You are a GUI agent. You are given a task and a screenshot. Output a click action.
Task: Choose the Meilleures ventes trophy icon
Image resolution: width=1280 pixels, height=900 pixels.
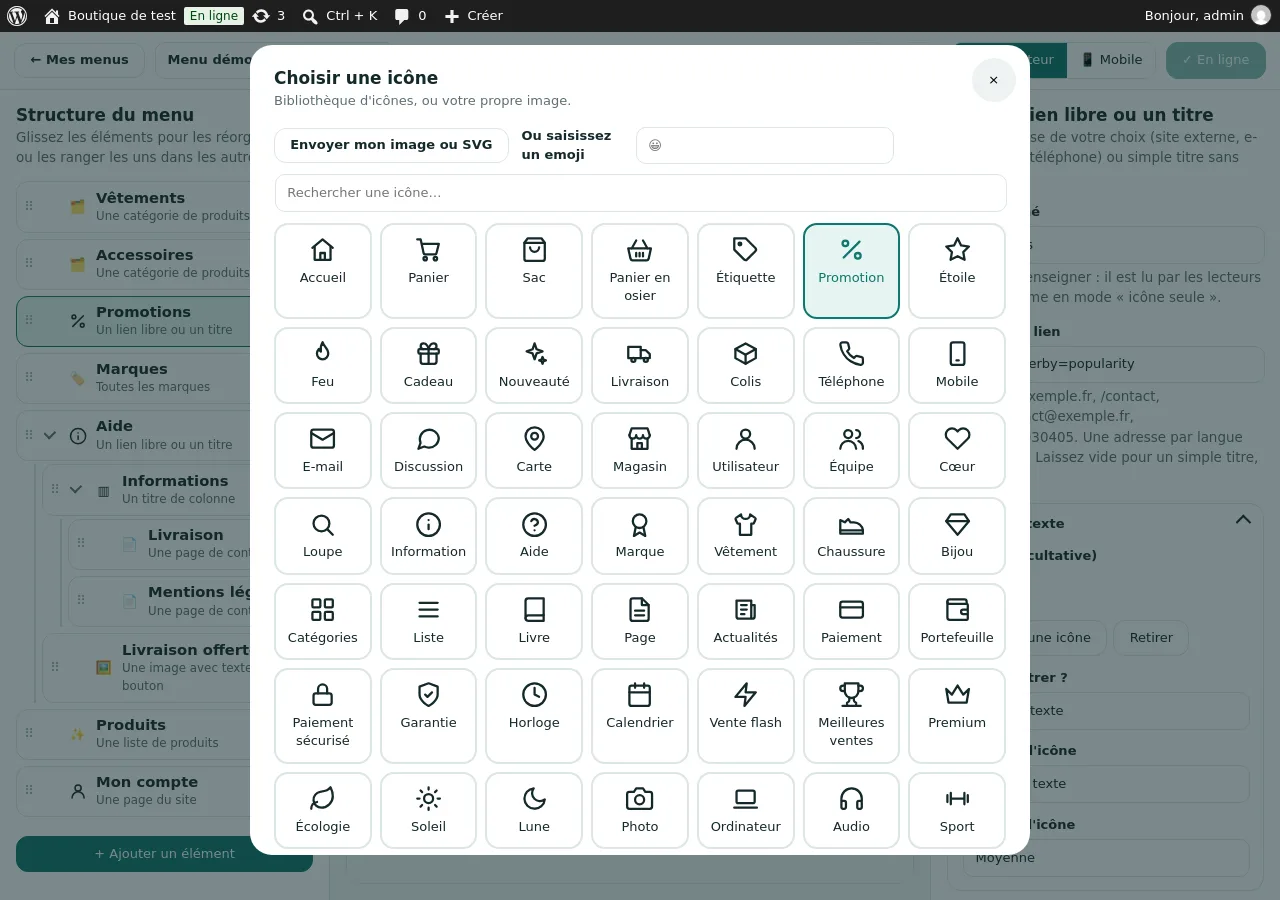click(x=851, y=716)
